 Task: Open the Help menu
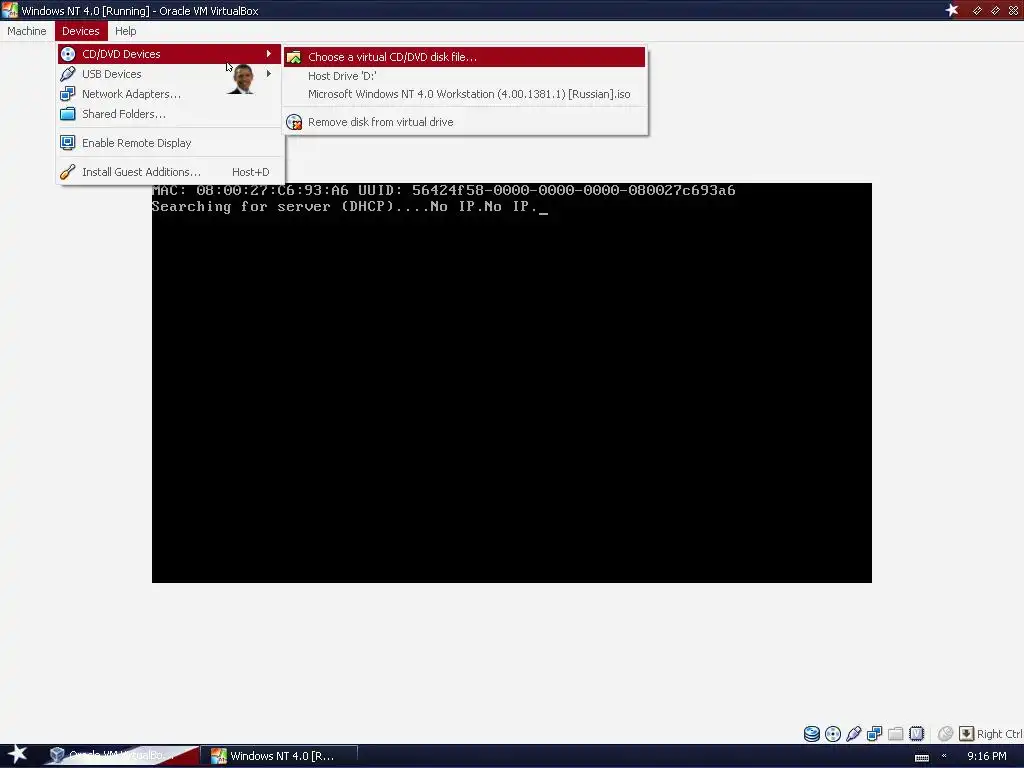[125, 31]
